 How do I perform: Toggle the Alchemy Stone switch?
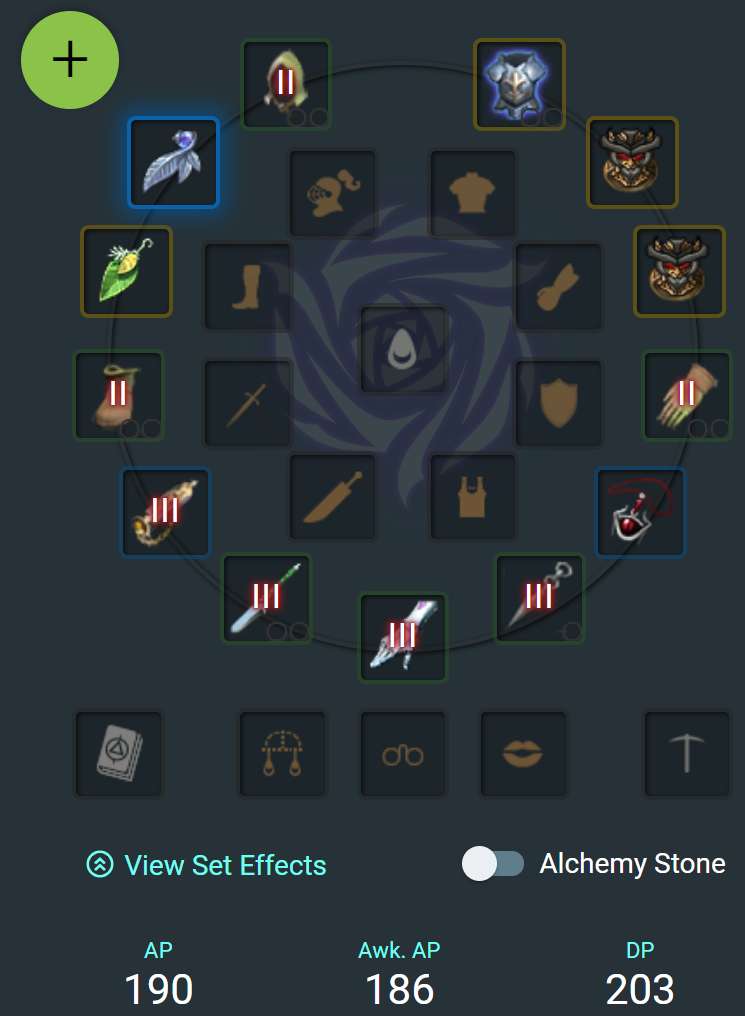tap(493, 864)
